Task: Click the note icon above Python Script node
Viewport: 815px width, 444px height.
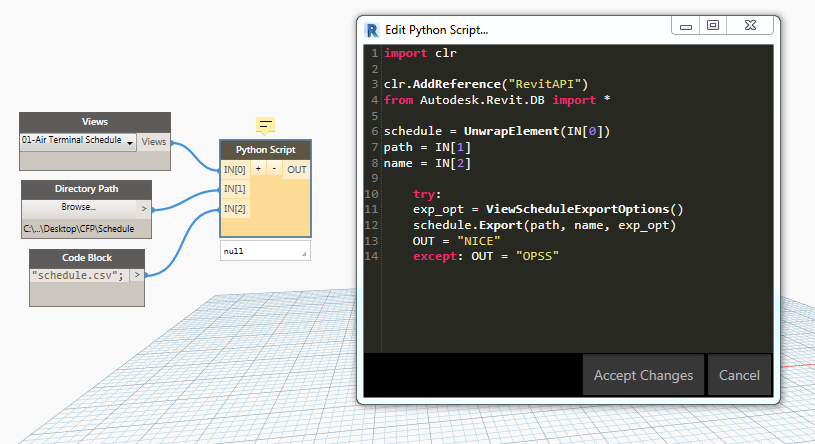Action: point(266,126)
